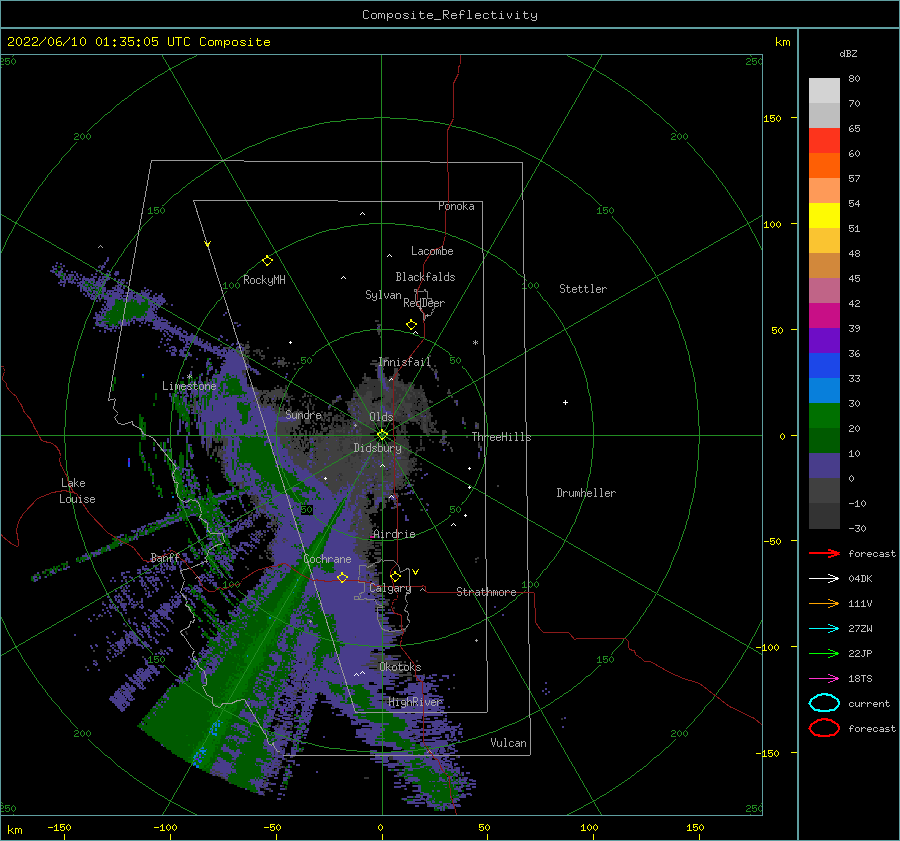Click the Stettler city label
This screenshot has width=900, height=841.
click(x=583, y=289)
